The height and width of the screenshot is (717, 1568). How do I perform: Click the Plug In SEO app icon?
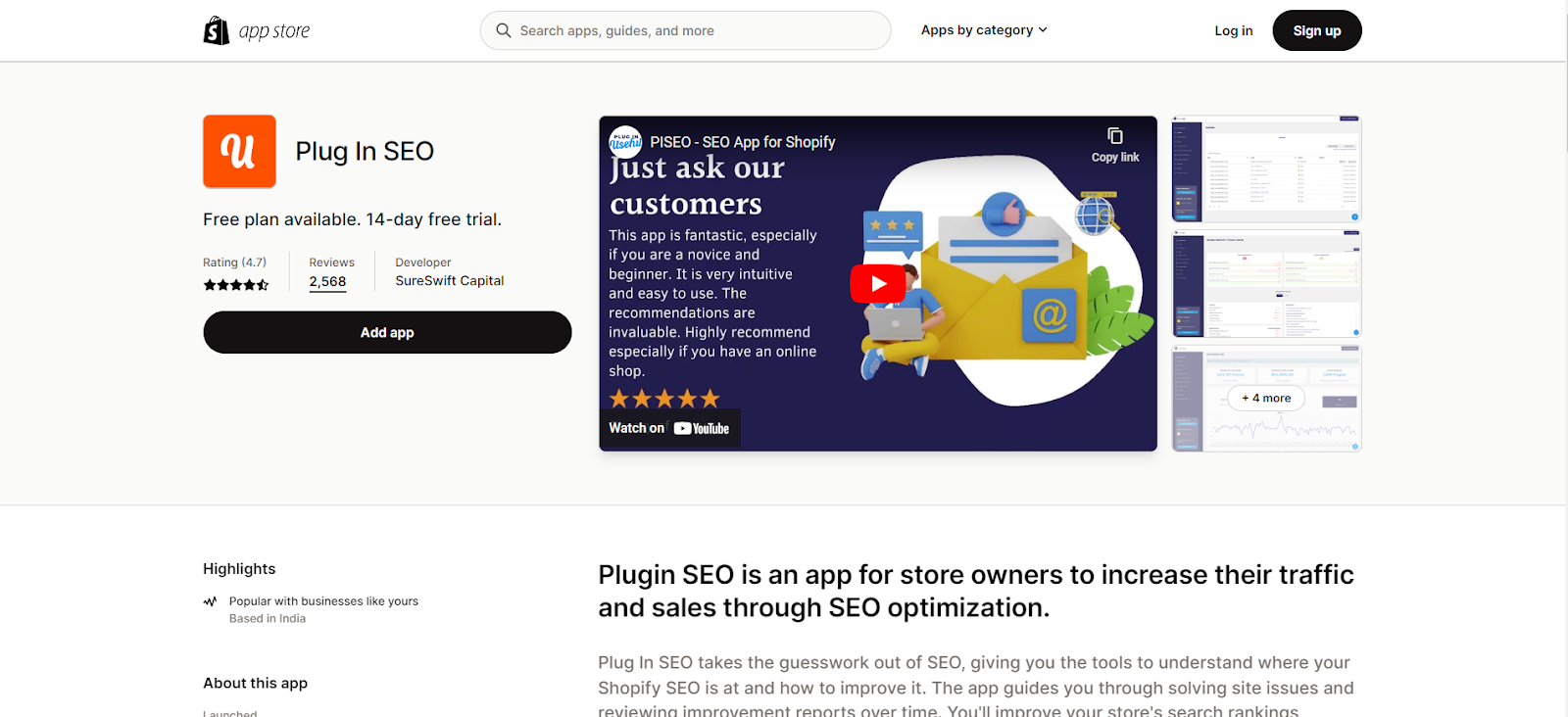(239, 152)
